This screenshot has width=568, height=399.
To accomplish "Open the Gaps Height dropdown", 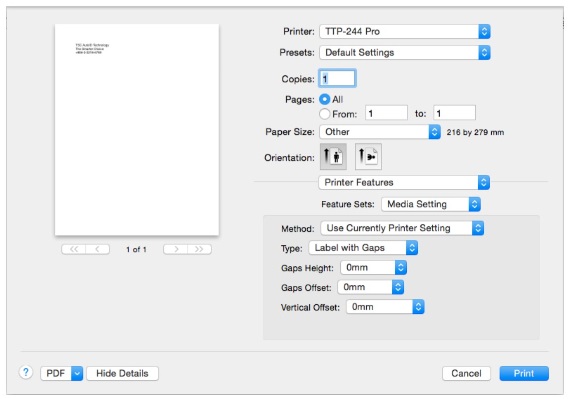I will point(373,268).
